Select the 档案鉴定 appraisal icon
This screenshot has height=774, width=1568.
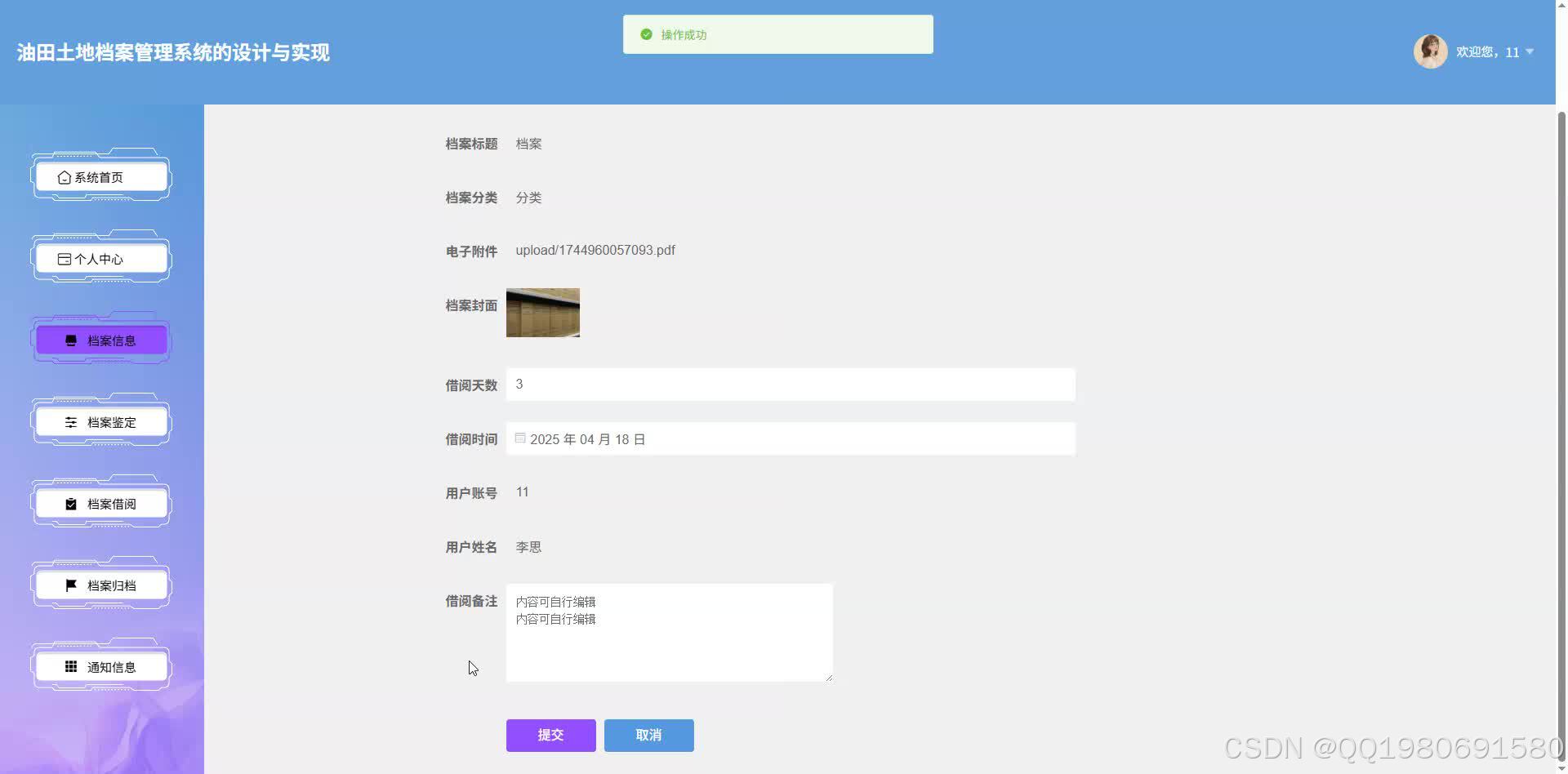pyautogui.click(x=69, y=422)
